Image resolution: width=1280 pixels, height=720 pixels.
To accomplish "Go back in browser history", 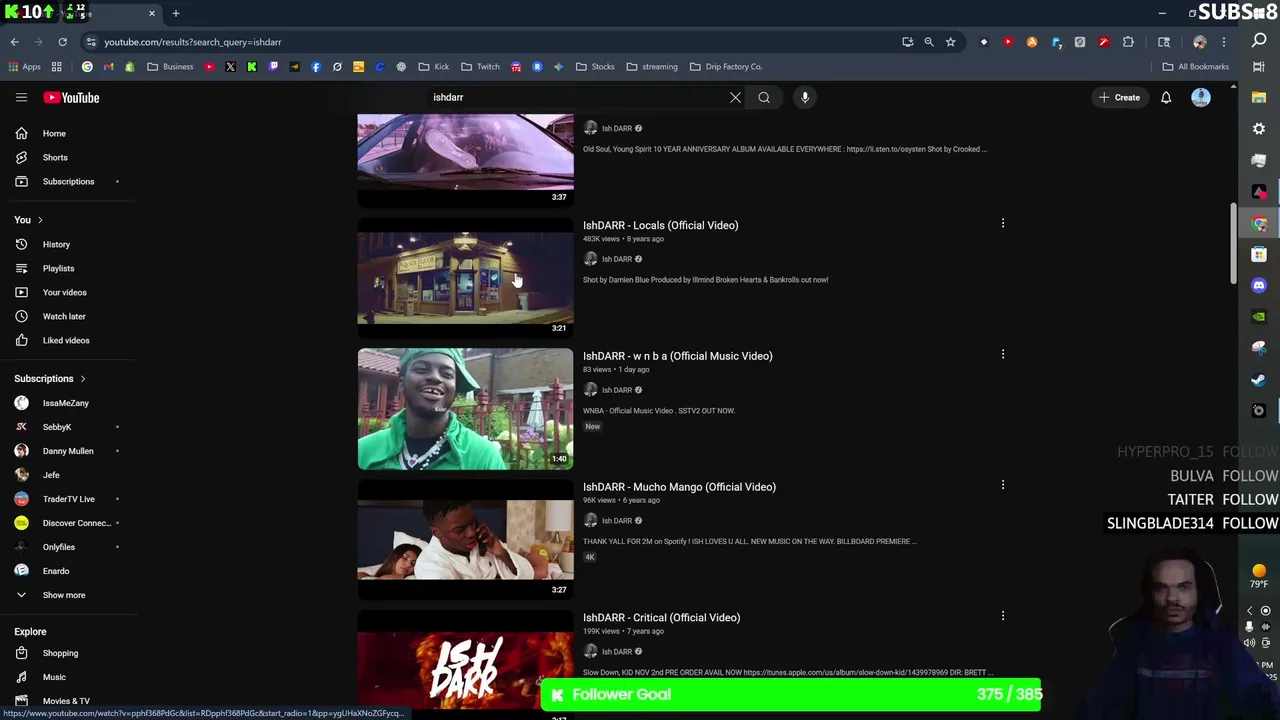I will coord(14,42).
